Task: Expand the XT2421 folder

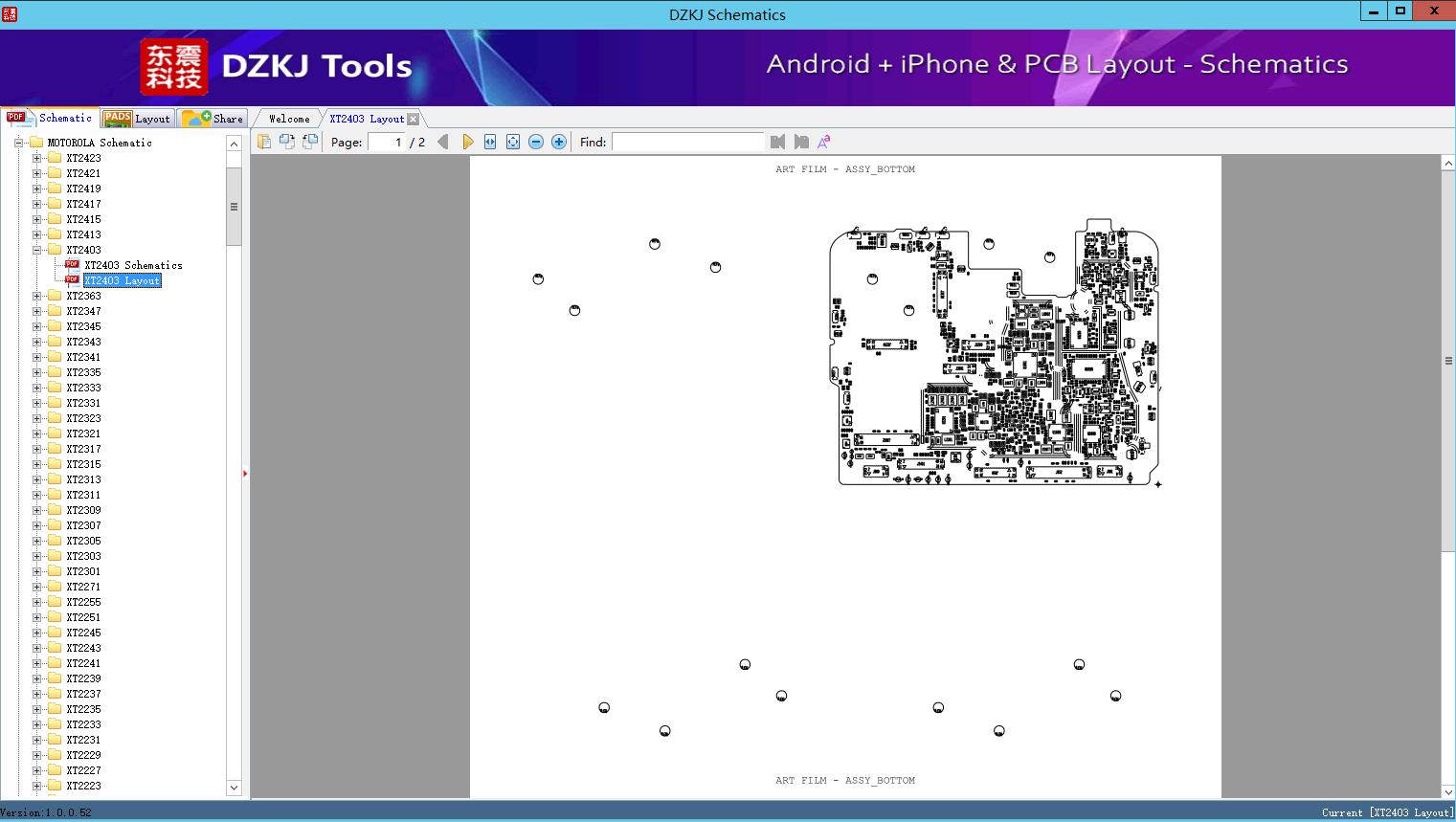Action: pos(36,173)
